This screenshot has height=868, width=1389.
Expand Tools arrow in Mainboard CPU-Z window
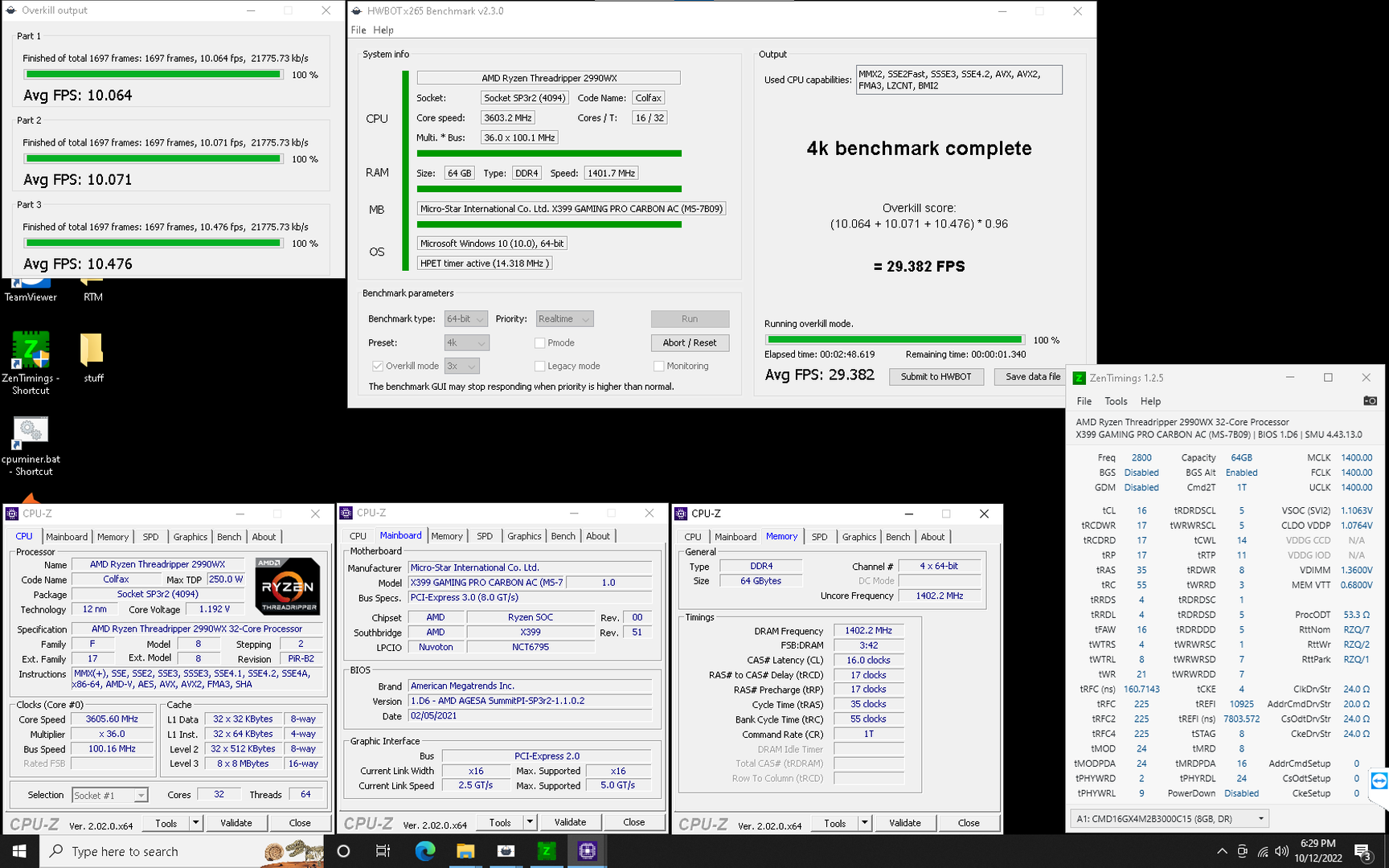(x=530, y=822)
